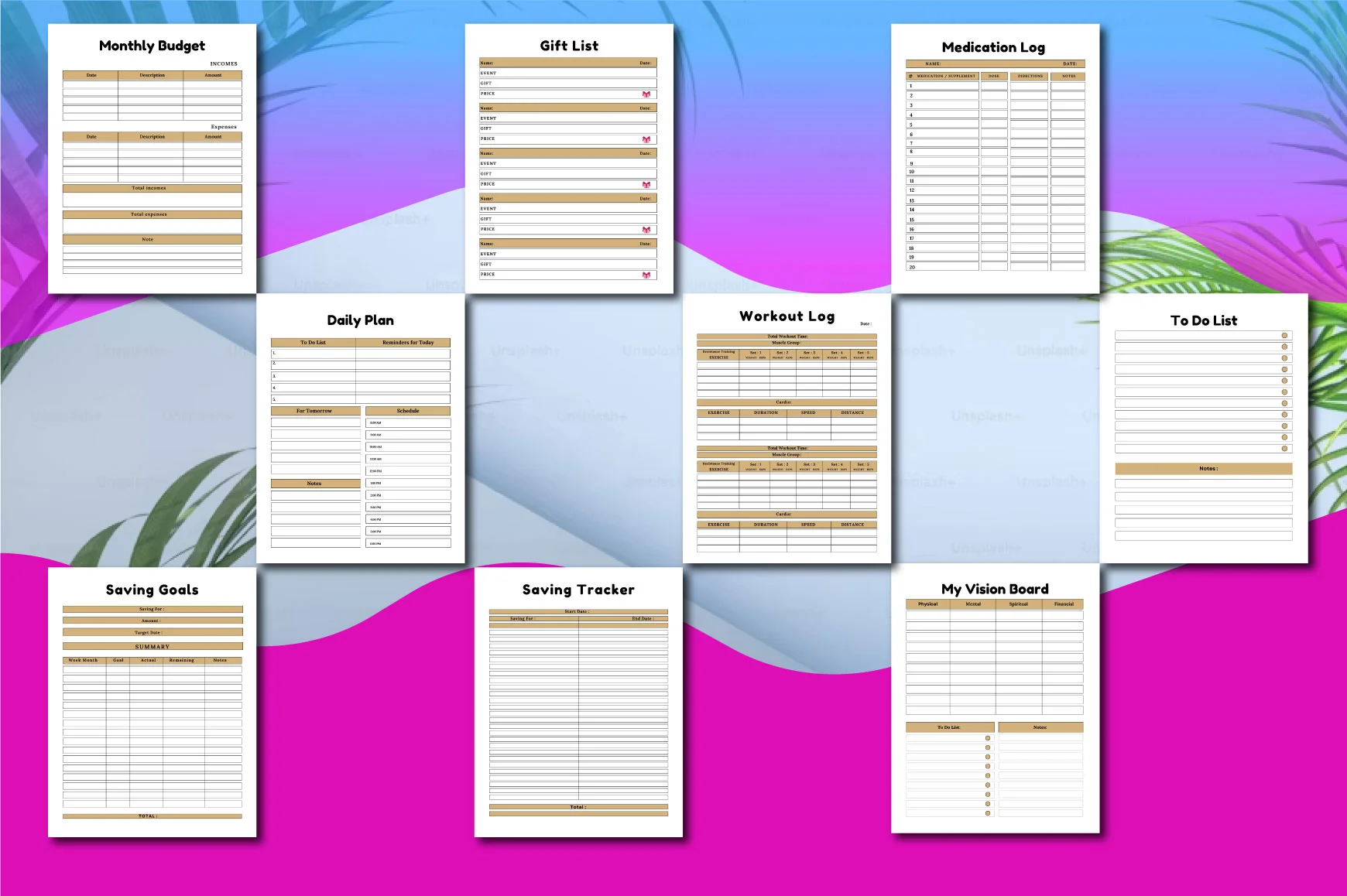The image size is (1347, 896).
Task: Click the 'Total :' bar in Saving Tracker
Action: coord(578,807)
